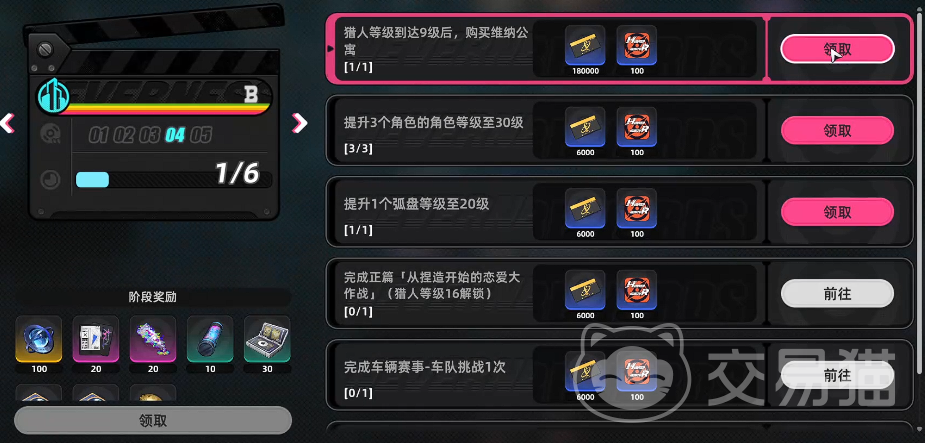The image size is (925, 443).
Task: Switch to stage 01 tab
Action: pyautogui.click(x=99, y=135)
